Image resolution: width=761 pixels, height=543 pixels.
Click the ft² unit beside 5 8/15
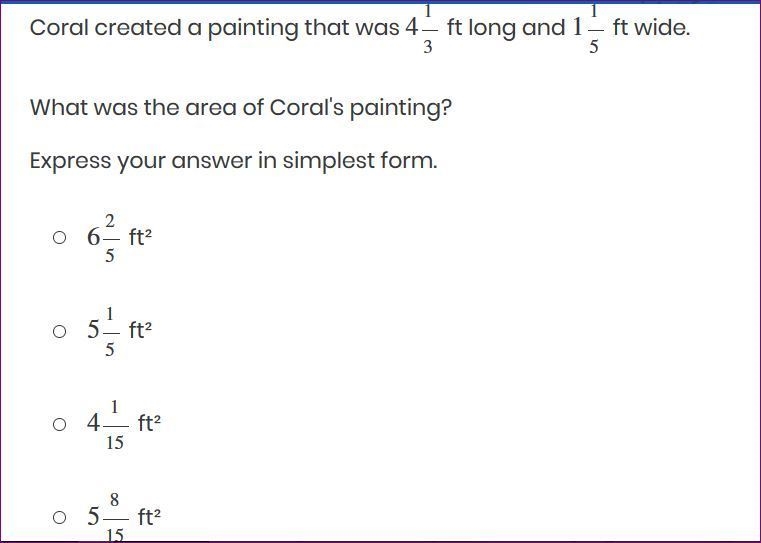[x=149, y=516]
